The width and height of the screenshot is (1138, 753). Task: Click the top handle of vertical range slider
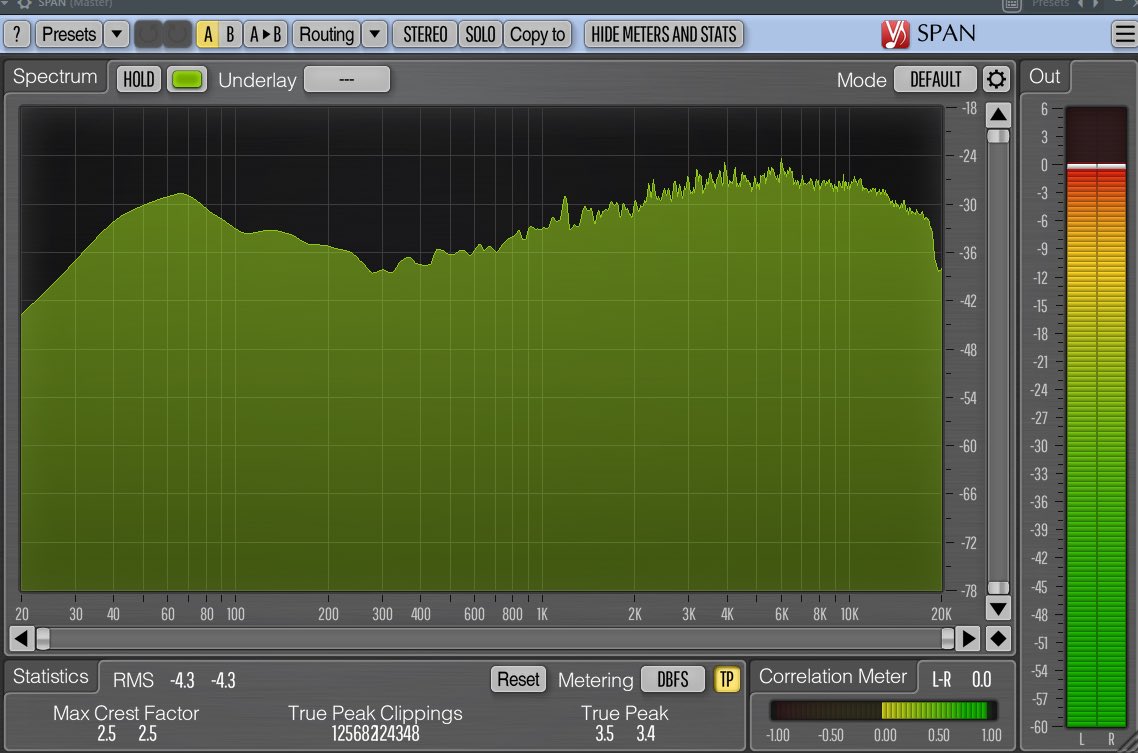999,136
